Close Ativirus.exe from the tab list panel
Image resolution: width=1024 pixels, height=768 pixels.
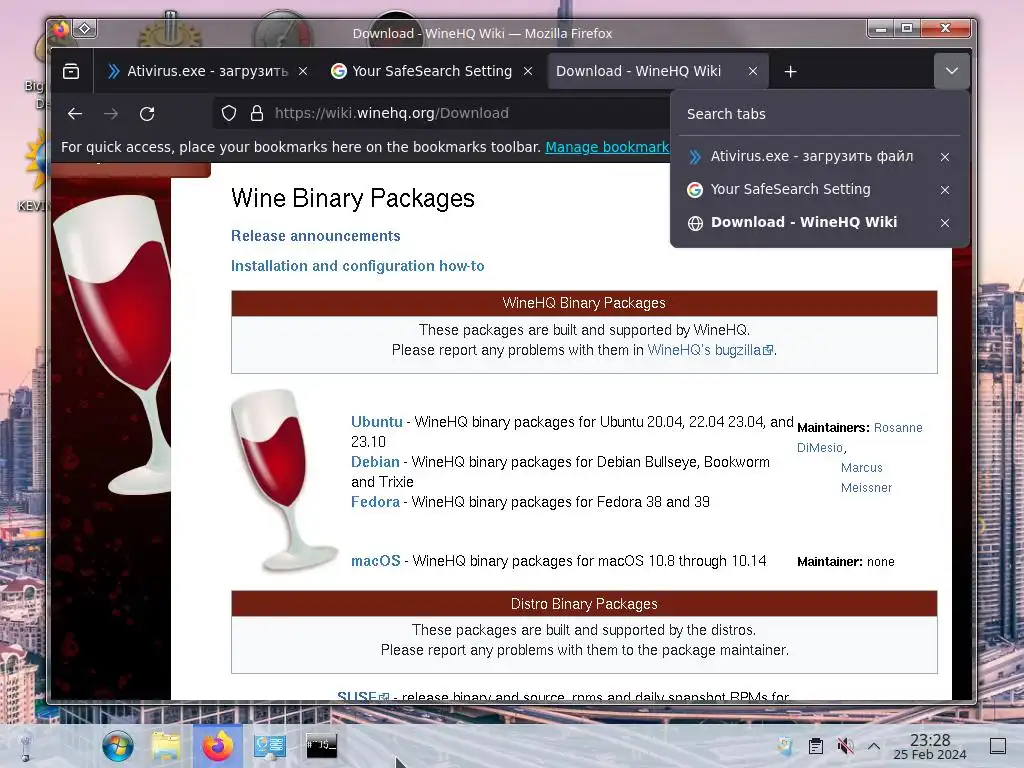[945, 157]
